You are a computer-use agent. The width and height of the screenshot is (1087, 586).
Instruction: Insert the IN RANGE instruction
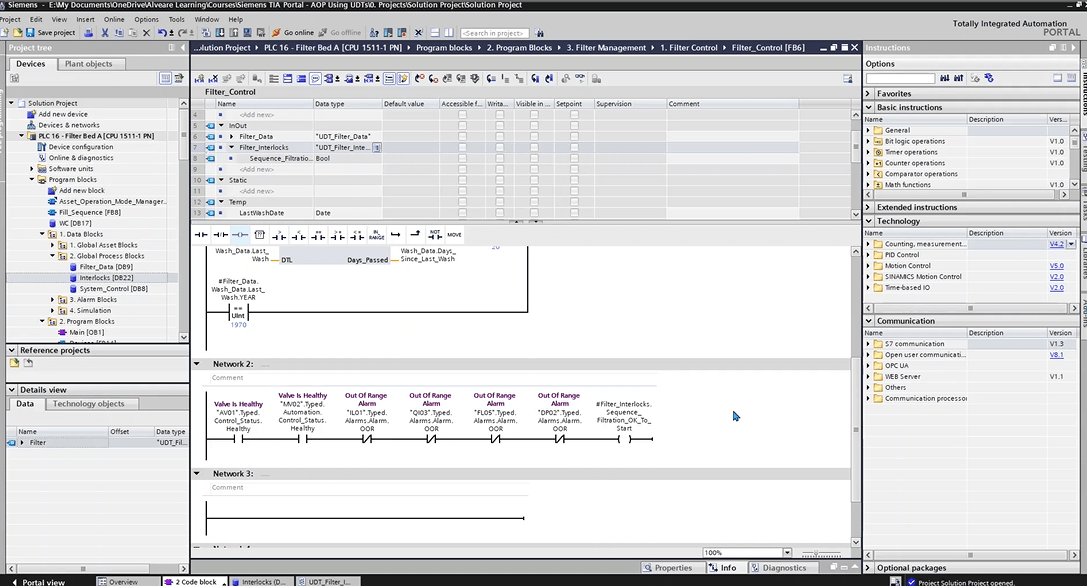pyautogui.click(x=376, y=234)
